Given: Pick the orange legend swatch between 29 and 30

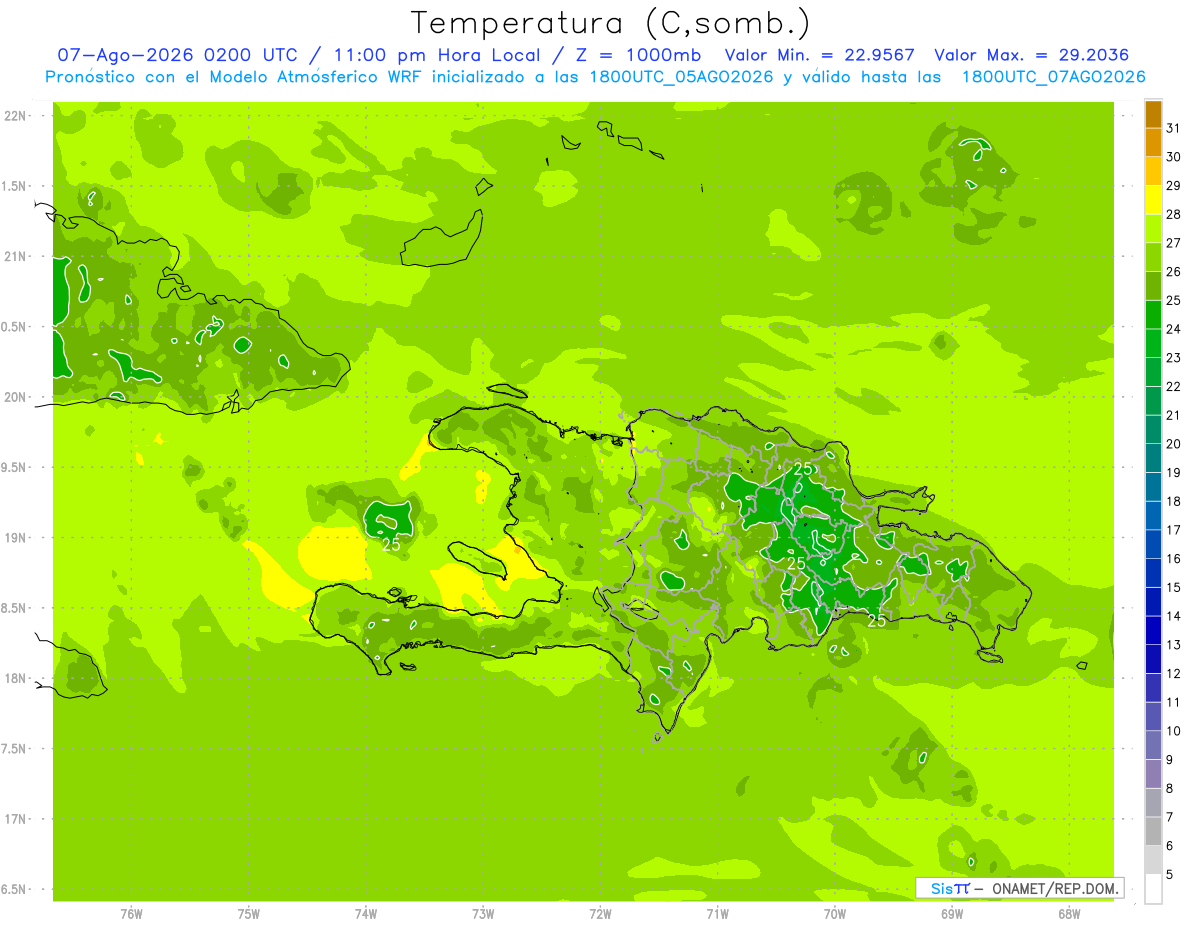Looking at the screenshot, I should tap(1153, 171).
